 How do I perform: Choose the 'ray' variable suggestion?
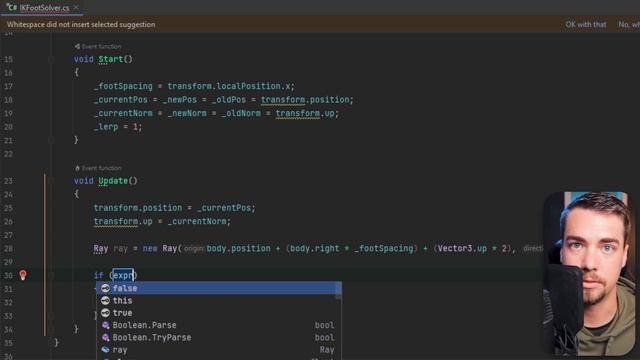point(219,350)
